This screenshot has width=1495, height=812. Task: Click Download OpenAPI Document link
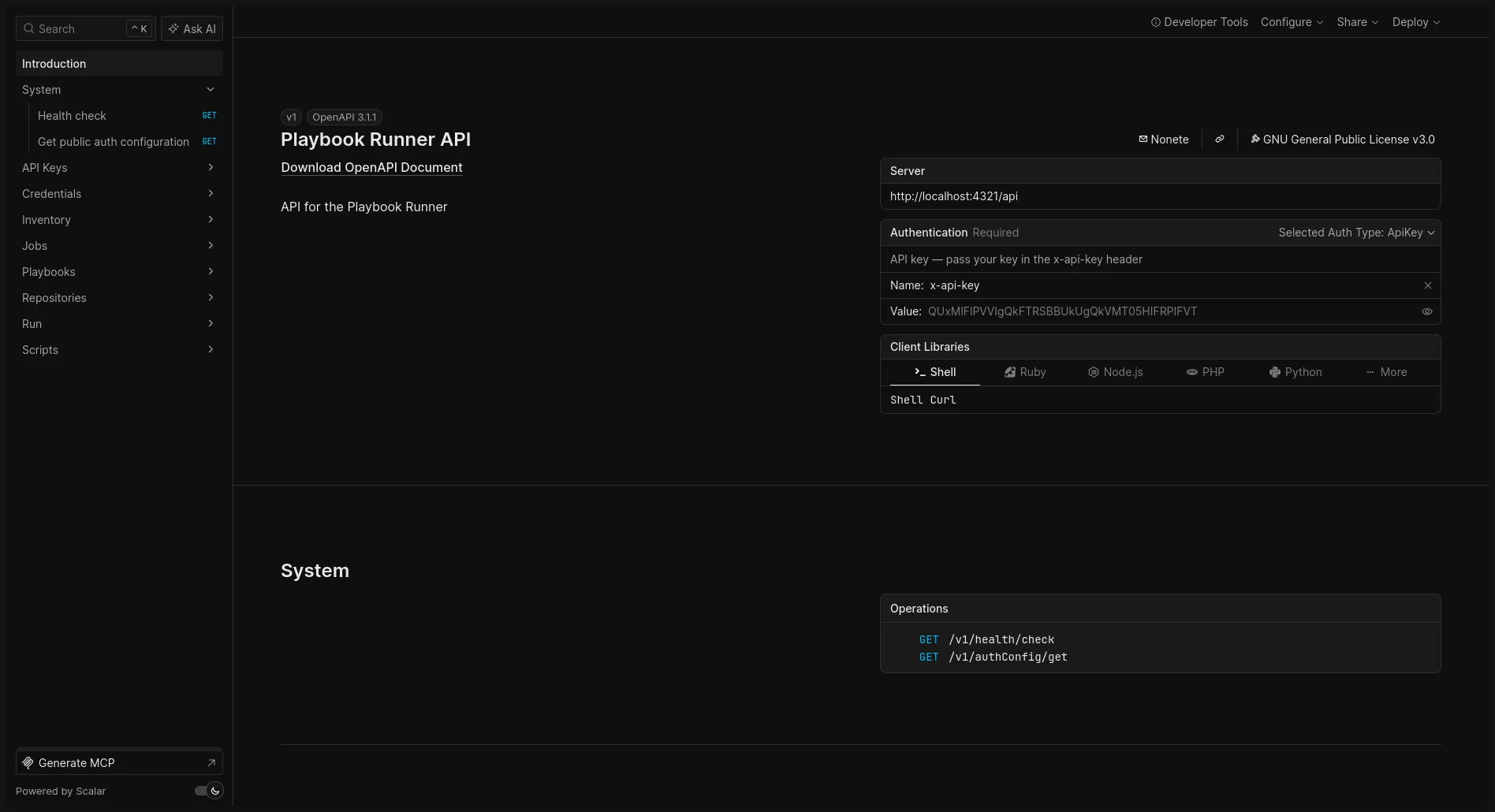[x=371, y=167]
